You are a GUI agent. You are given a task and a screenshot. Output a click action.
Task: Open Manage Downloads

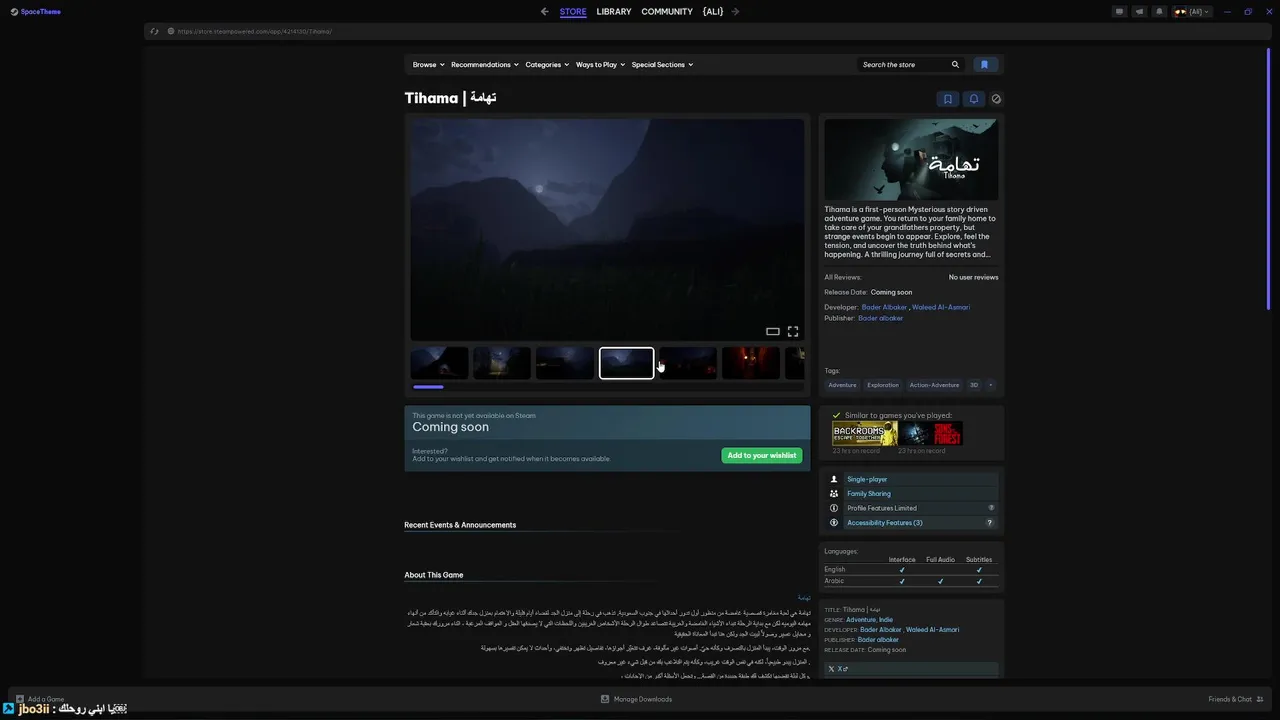[x=636, y=699]
